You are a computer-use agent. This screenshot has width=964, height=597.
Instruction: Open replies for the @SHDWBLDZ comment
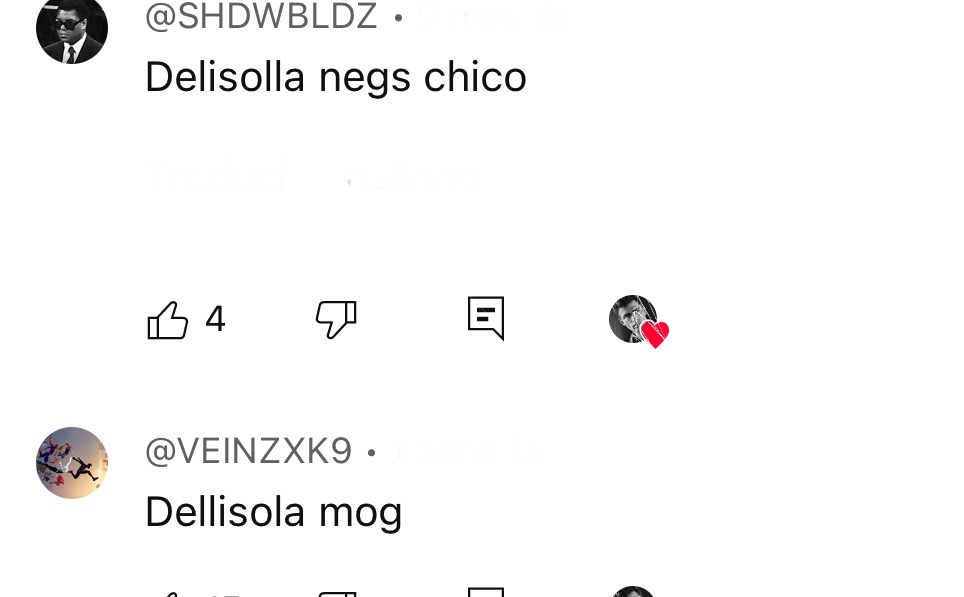486,318
